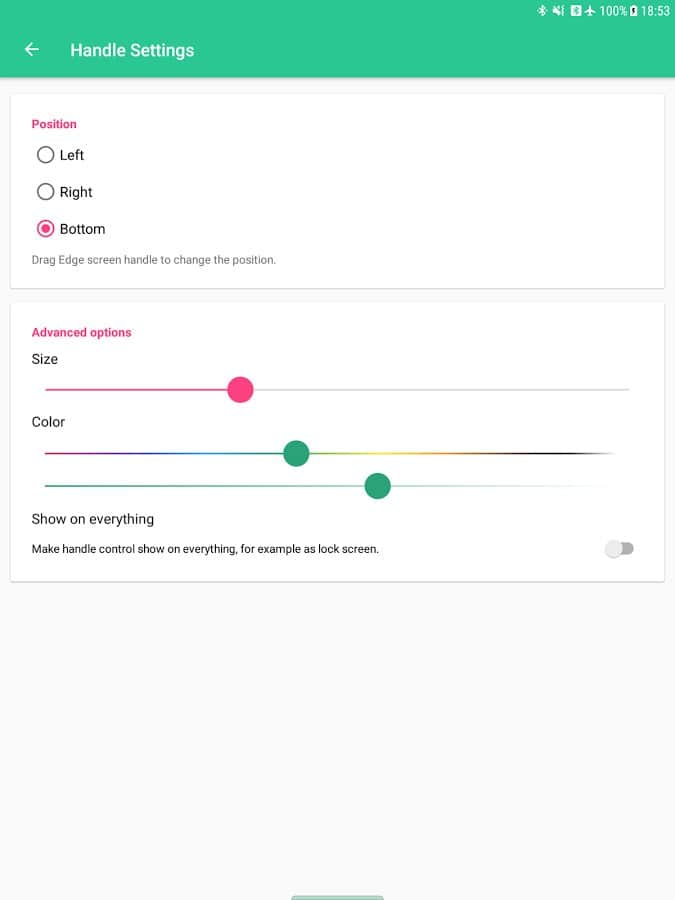The width and height of the screenshot is (675, 900).
Task: Tap the clock showing 18:53
Action: (x=655, y=11)
